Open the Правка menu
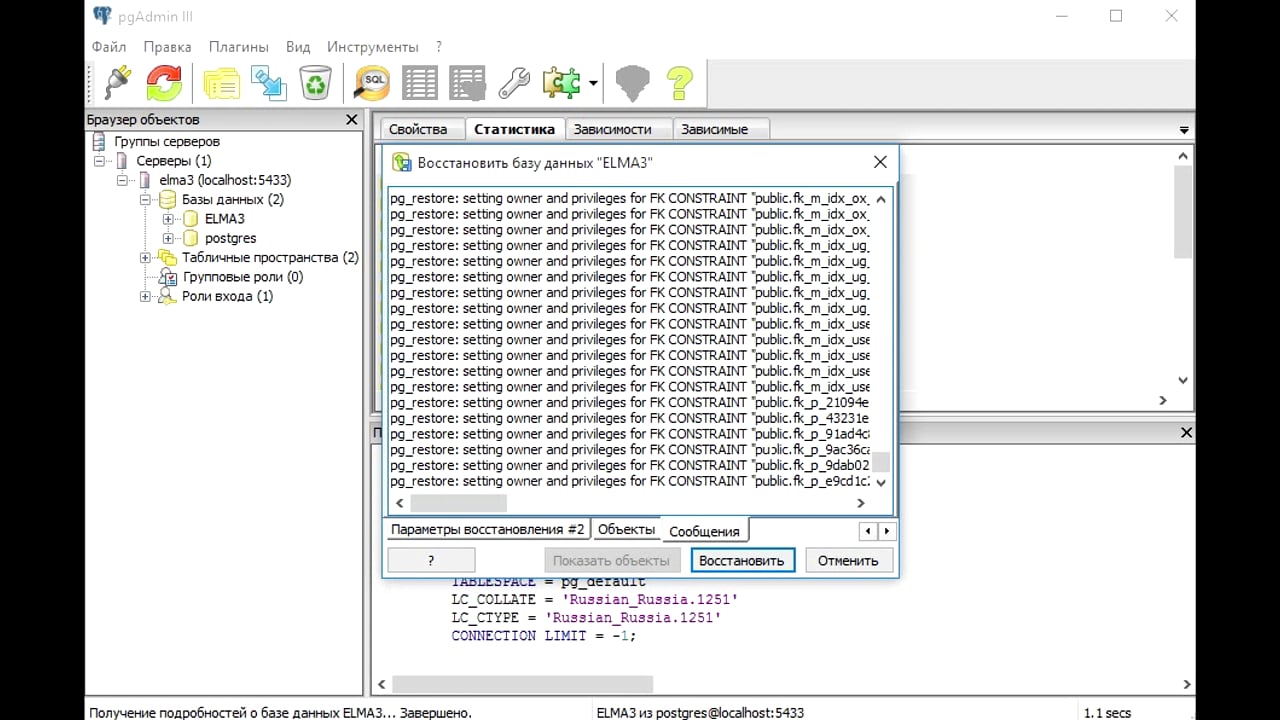The height and width of the screenshot is (720, 1280). pos(167,47)
